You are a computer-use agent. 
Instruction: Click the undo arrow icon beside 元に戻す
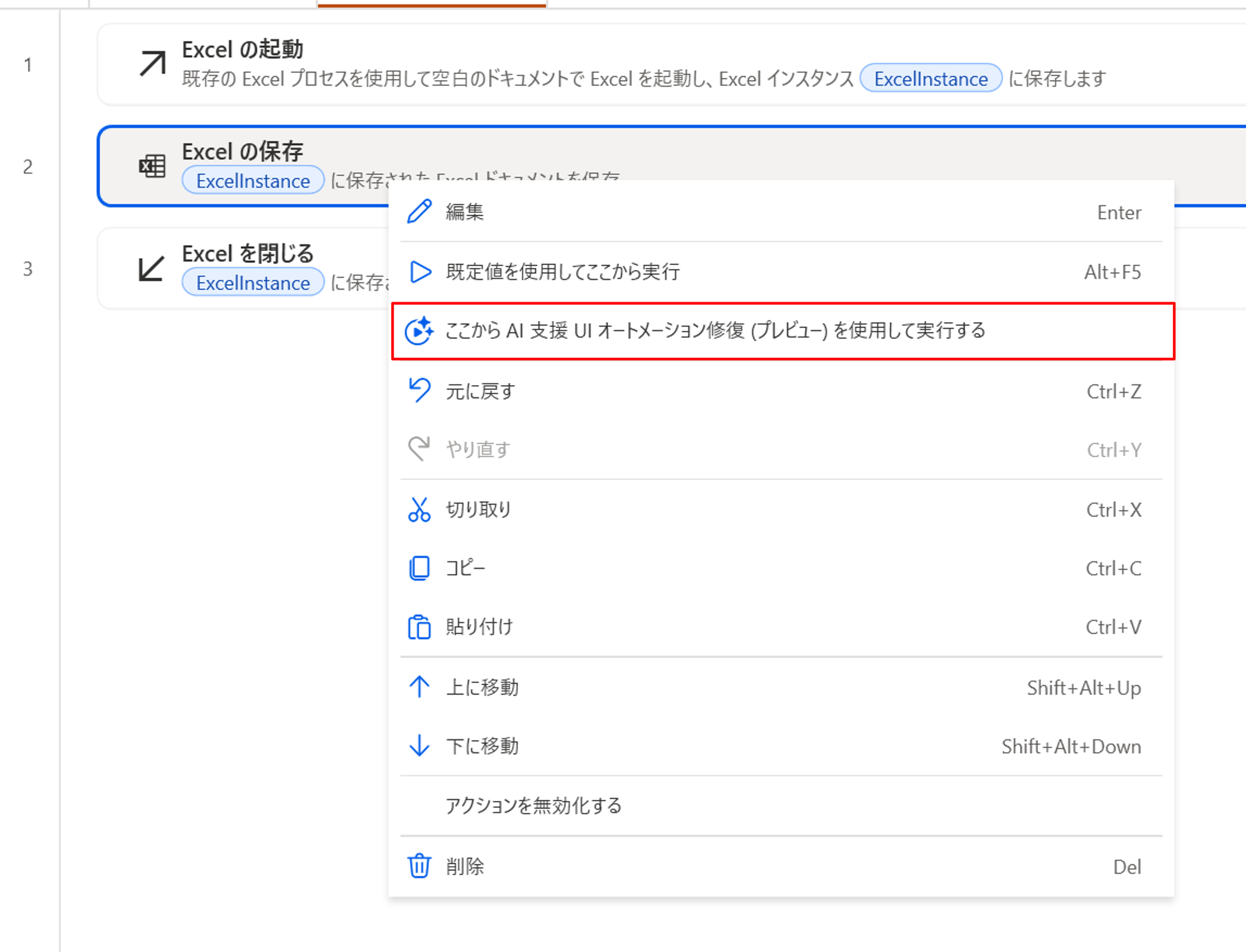[x=419, y=390]
